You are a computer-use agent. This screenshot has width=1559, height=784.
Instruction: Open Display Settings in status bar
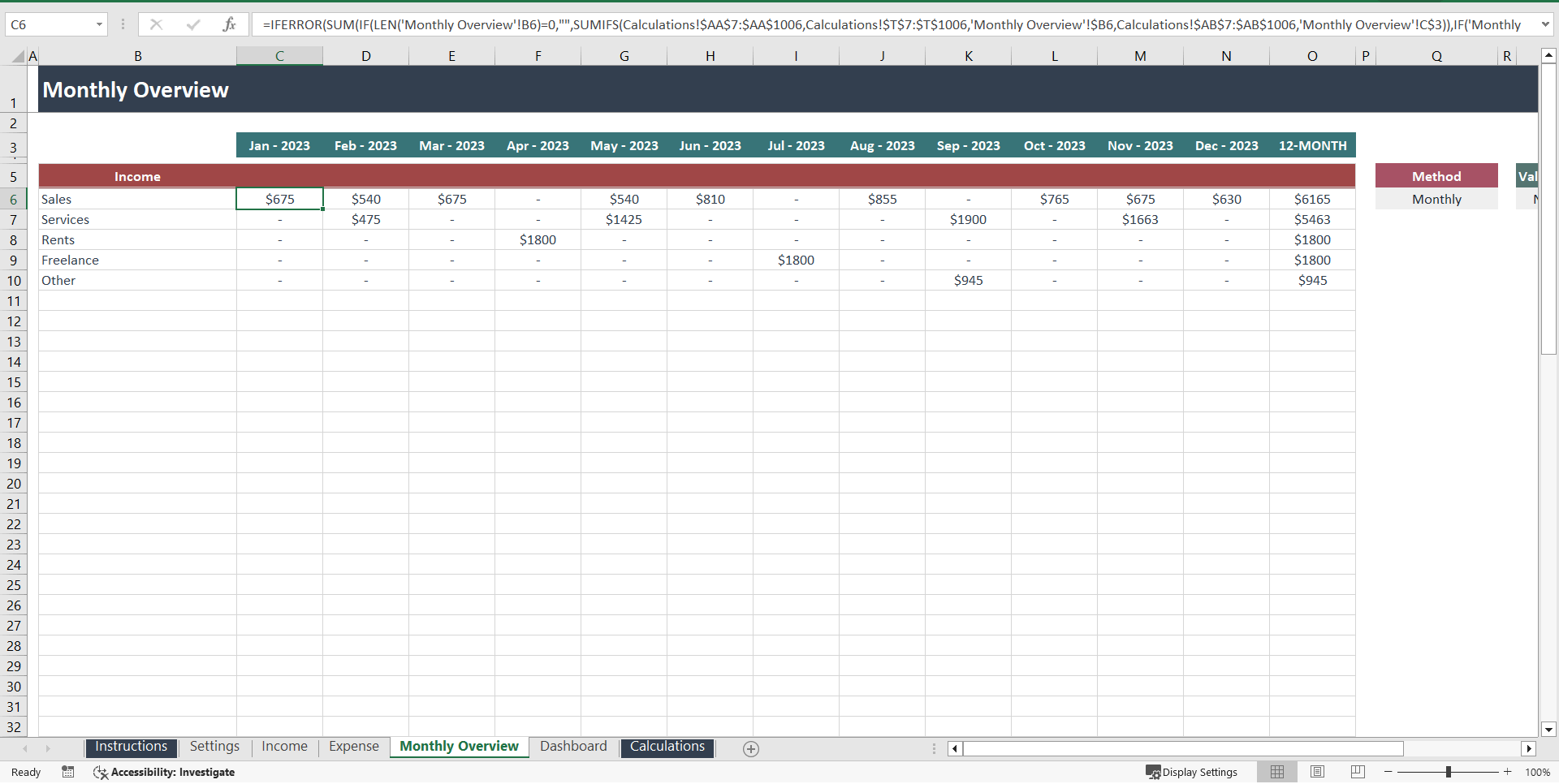click(1191, 772)
